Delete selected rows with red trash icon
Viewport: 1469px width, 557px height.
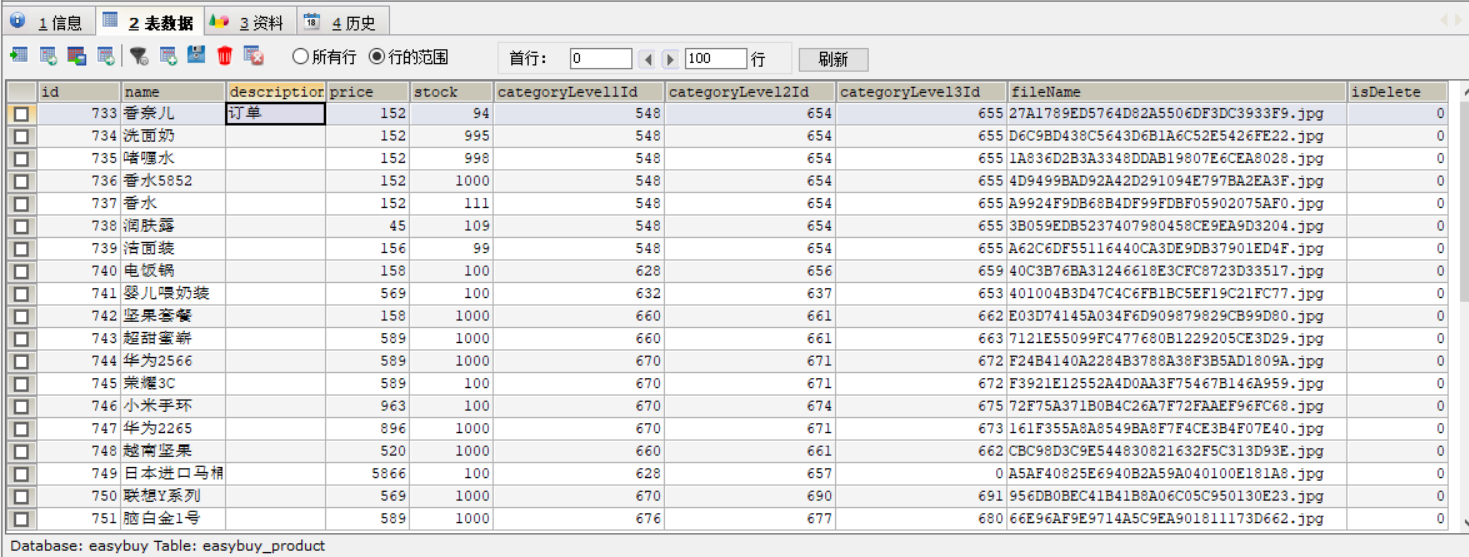coord(224,55)
